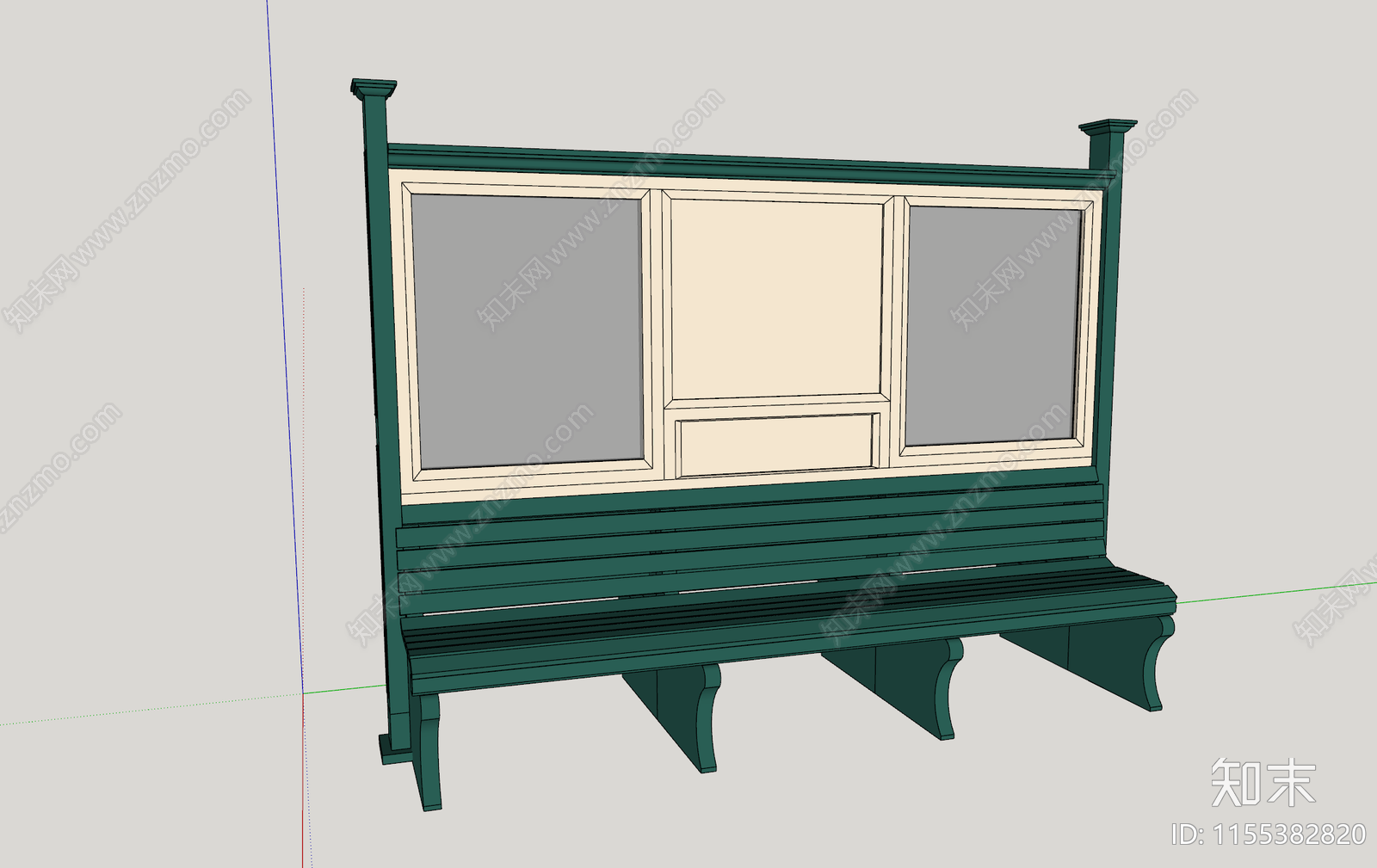Select the left gray glass panel
This screenshot has width=1377, height=868.
click(x=527, y=332)
